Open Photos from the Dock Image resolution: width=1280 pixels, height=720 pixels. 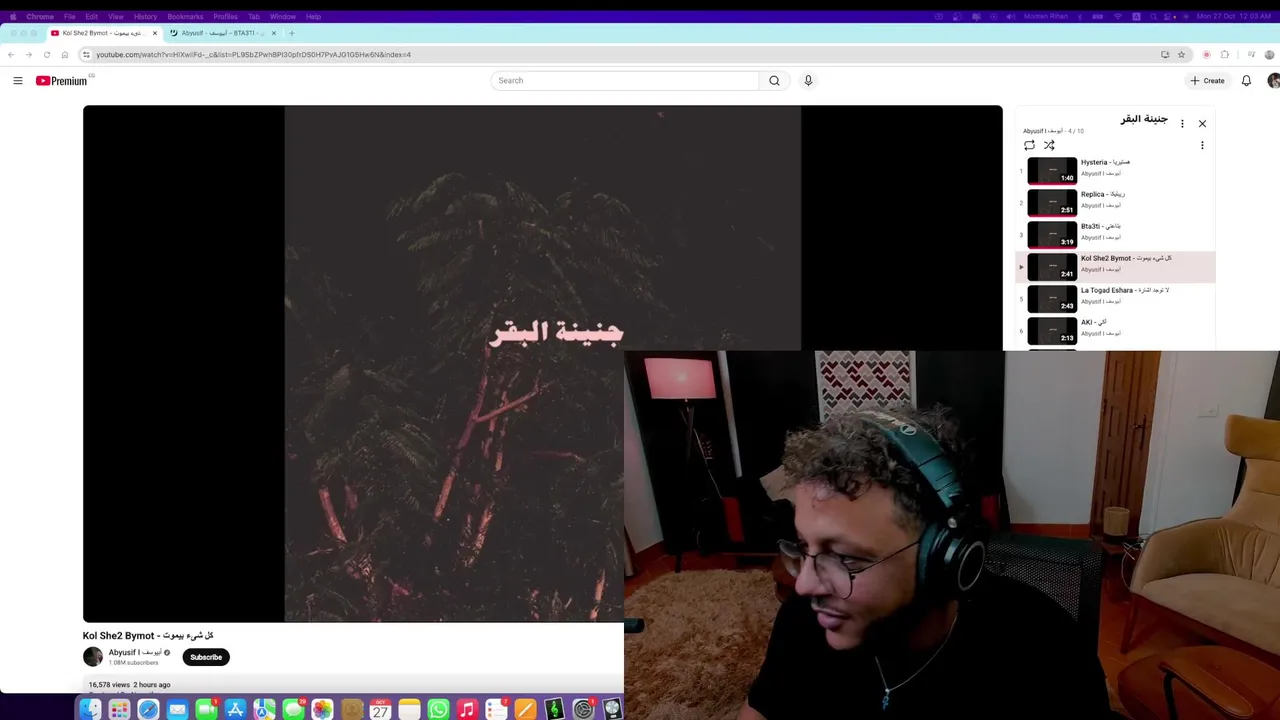tap(322, 709)
